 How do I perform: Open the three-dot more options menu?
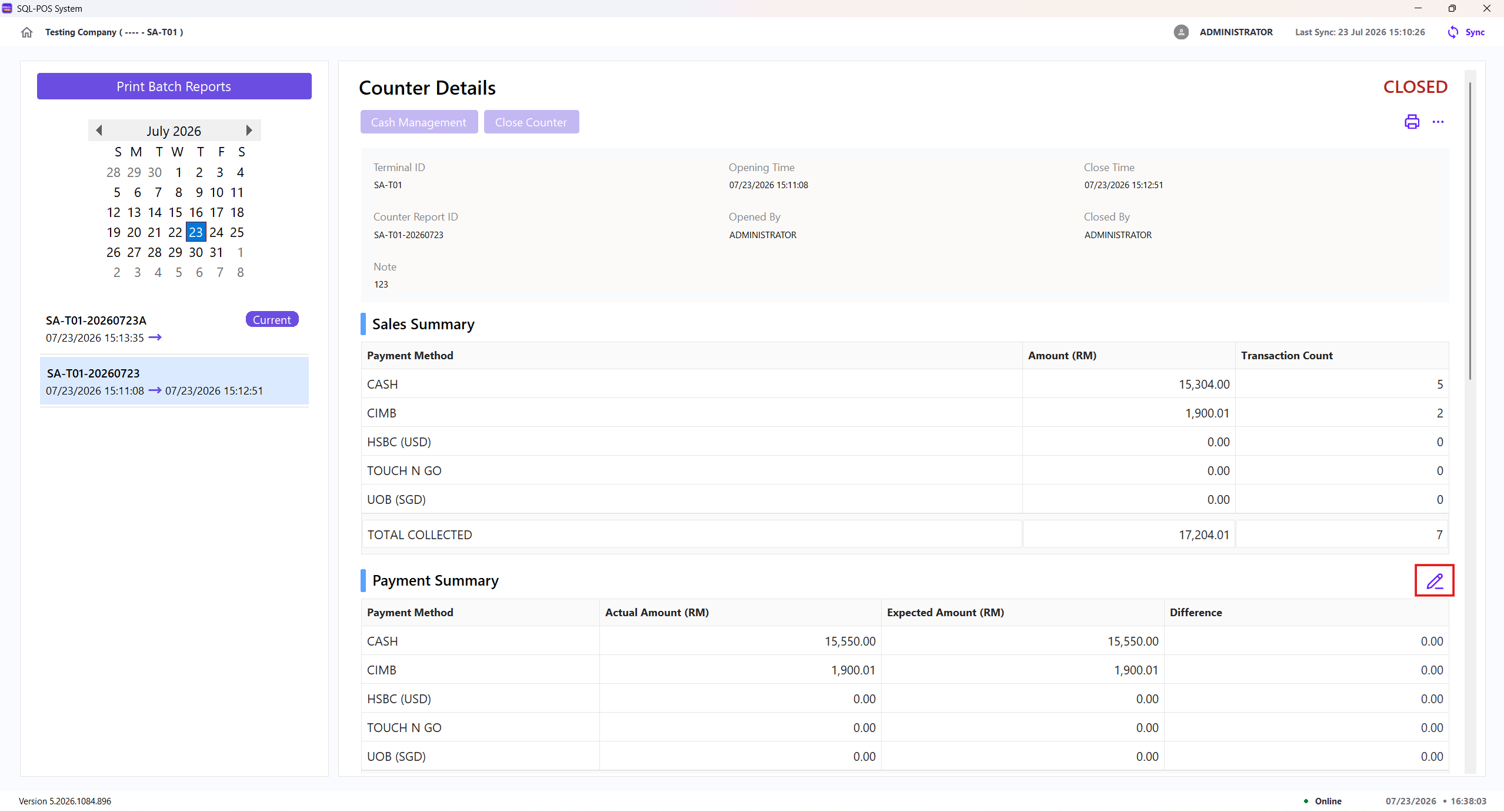1438,122
